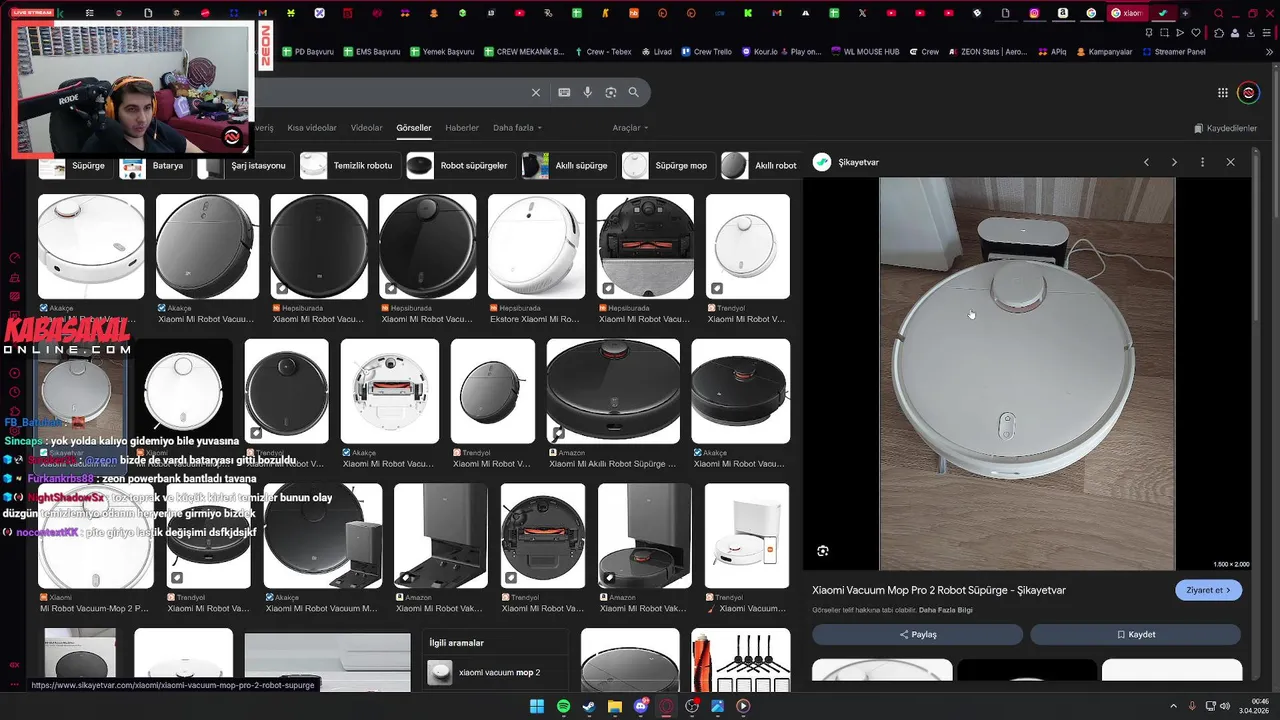Show more bookmarks with the chevron
The height and width of the screenshot is (720, 1280).
1269,52
